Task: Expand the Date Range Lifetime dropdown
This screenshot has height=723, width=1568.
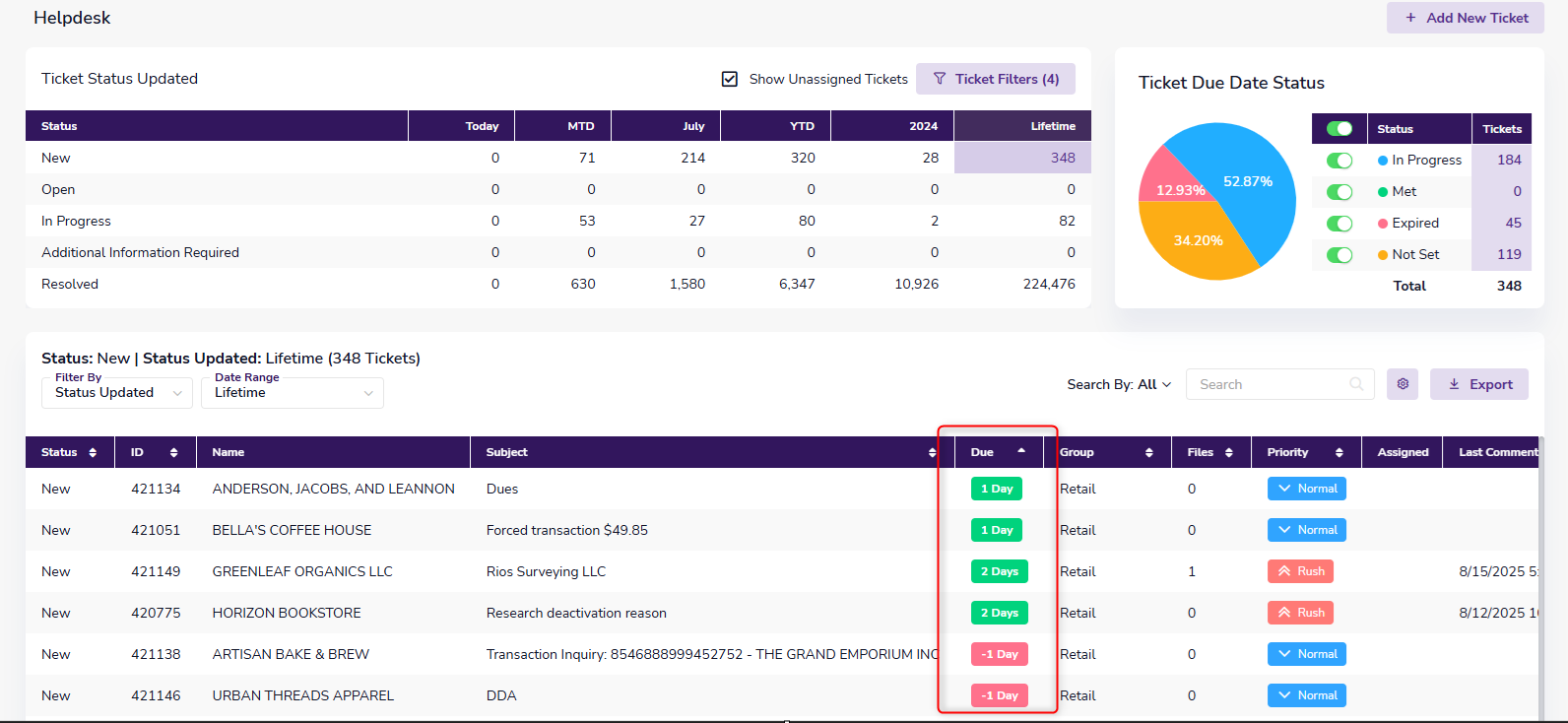Action: 293,392
